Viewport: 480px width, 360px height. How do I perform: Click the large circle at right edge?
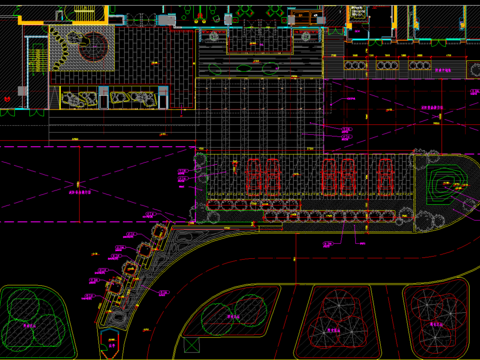point(476,70)
